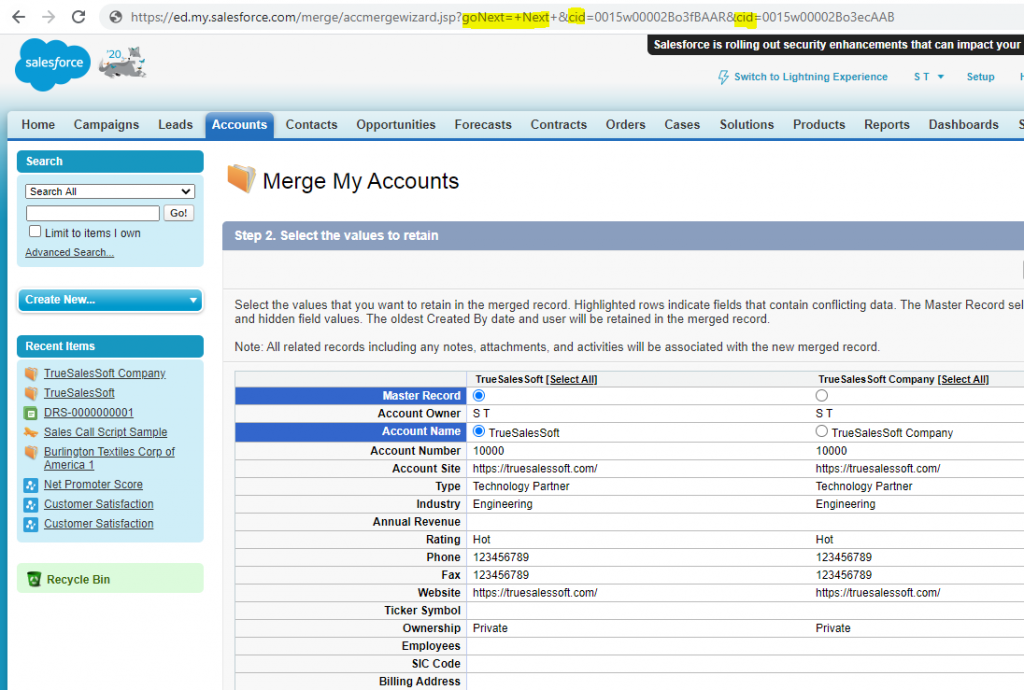Open TrueSalesSoft Company recent item link
The width and height of the screenshot is (1024, 690).
pos(104,373)
